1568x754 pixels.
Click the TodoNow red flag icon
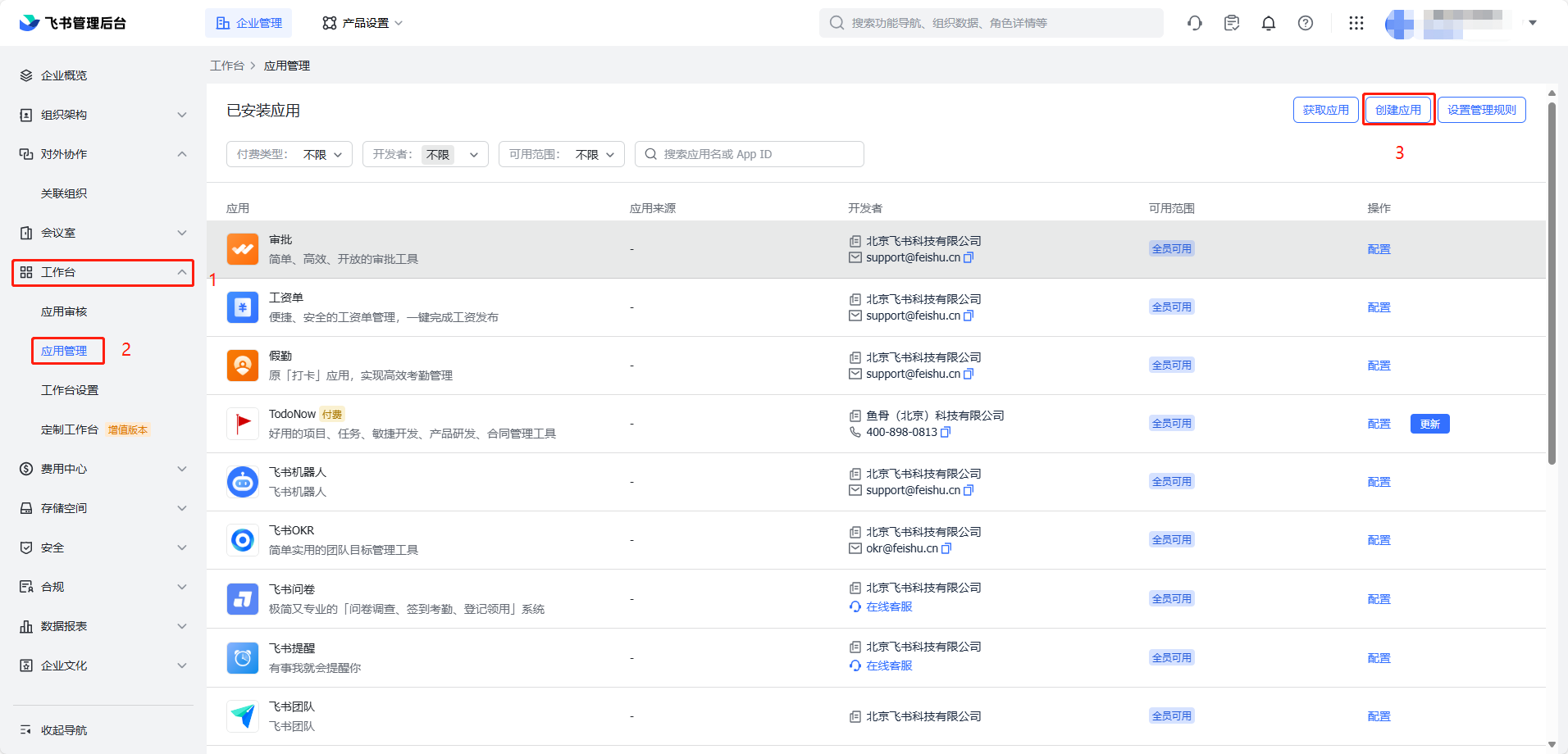tap(243, 424)
